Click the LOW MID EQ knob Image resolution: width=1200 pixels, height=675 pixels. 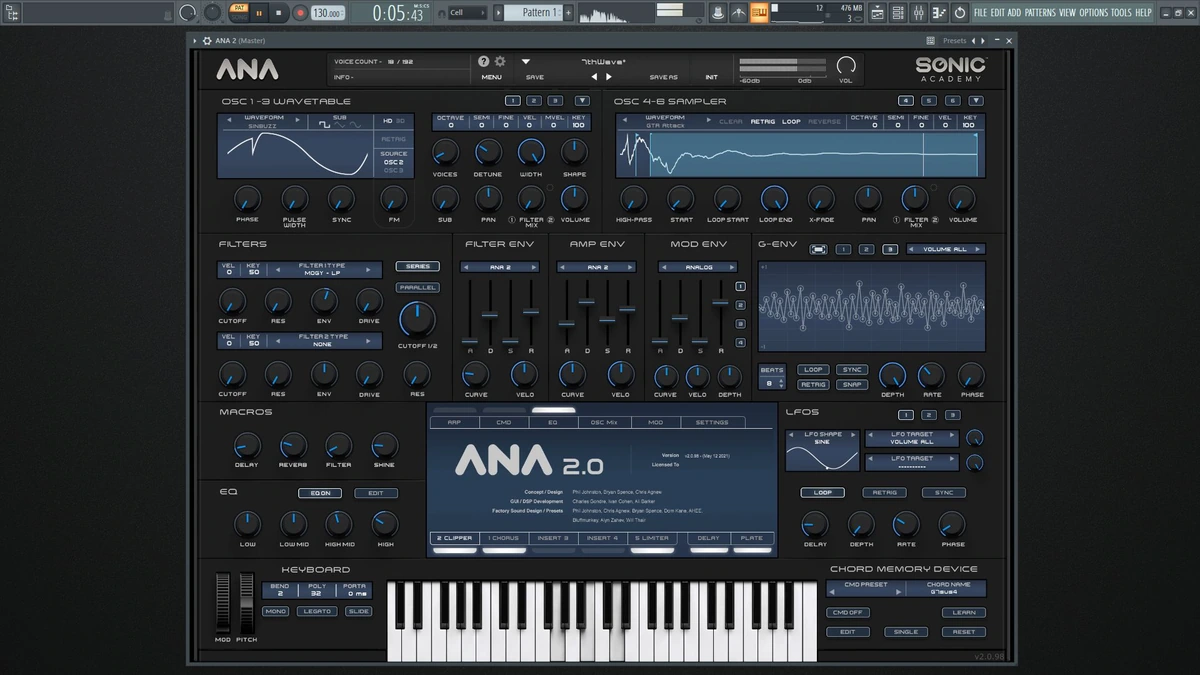click(x=293, y=523)
